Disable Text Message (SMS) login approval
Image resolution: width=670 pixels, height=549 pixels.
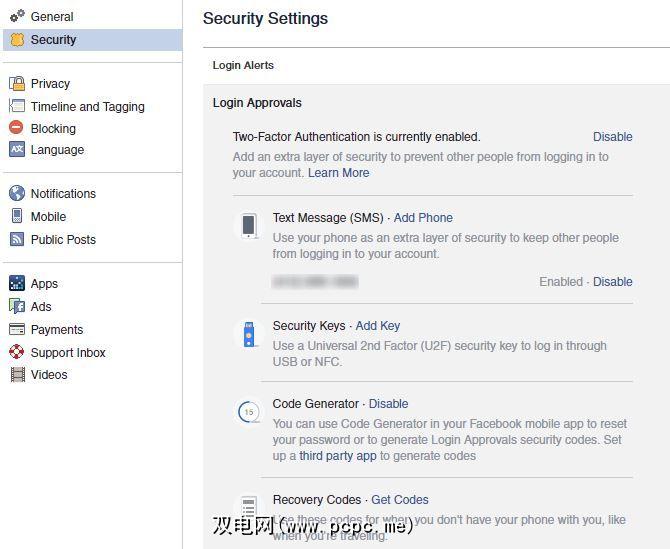612,282
